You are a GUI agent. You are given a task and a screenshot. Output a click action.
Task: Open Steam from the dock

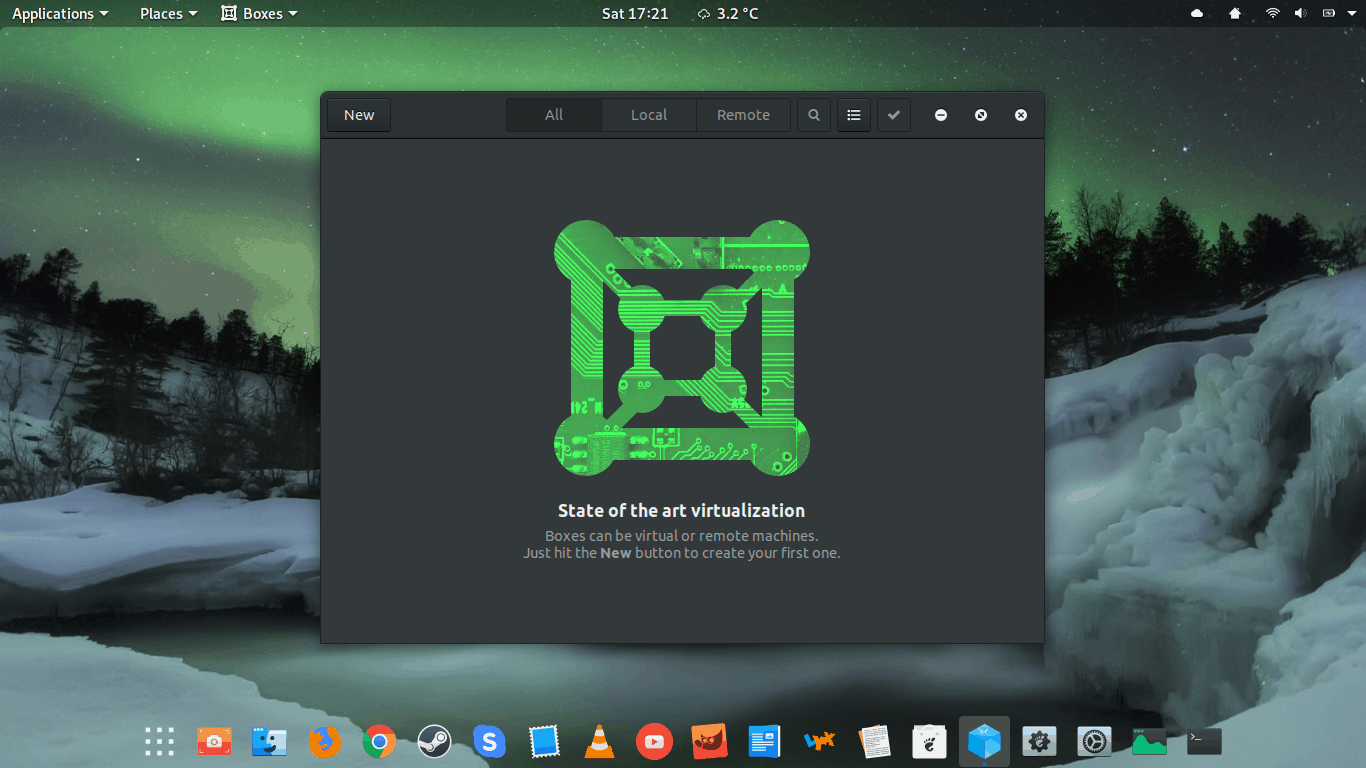click(x=434, y=741)
